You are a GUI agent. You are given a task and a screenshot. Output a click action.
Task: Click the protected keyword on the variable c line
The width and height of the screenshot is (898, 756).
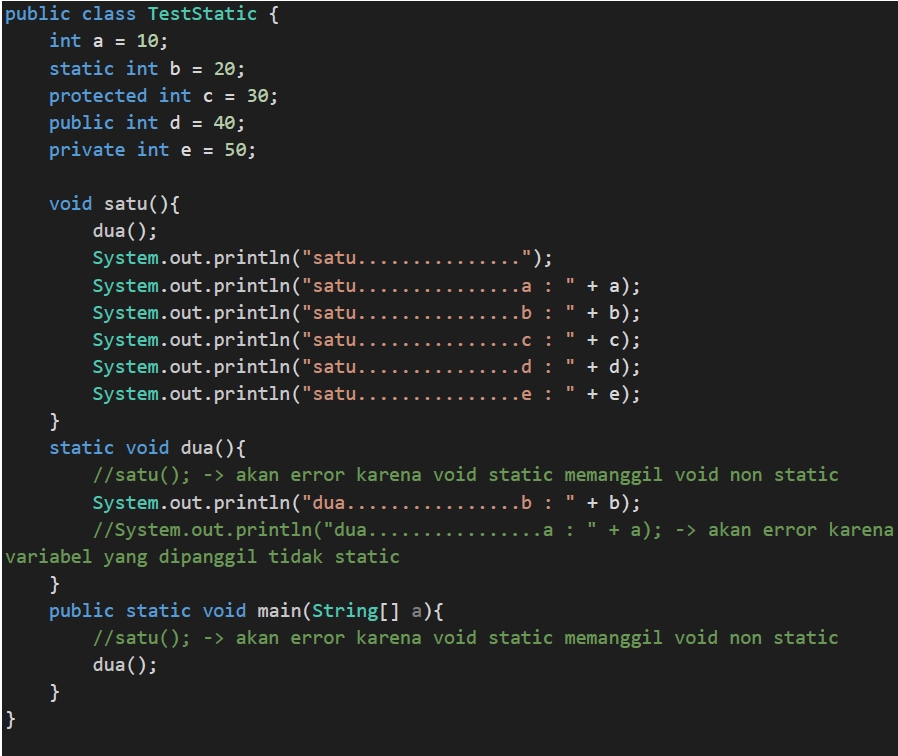click(x=98, y=96)
